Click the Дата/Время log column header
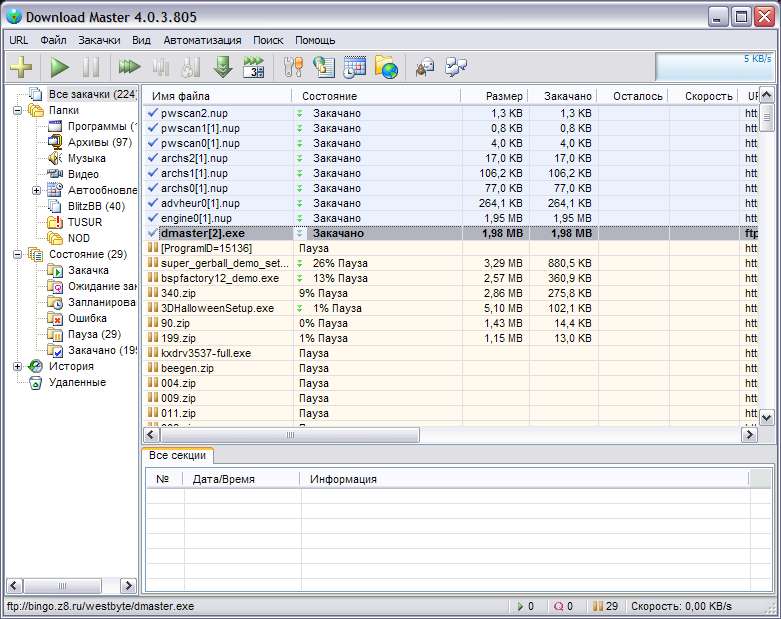The image size is (781, 619). (242, 479)
